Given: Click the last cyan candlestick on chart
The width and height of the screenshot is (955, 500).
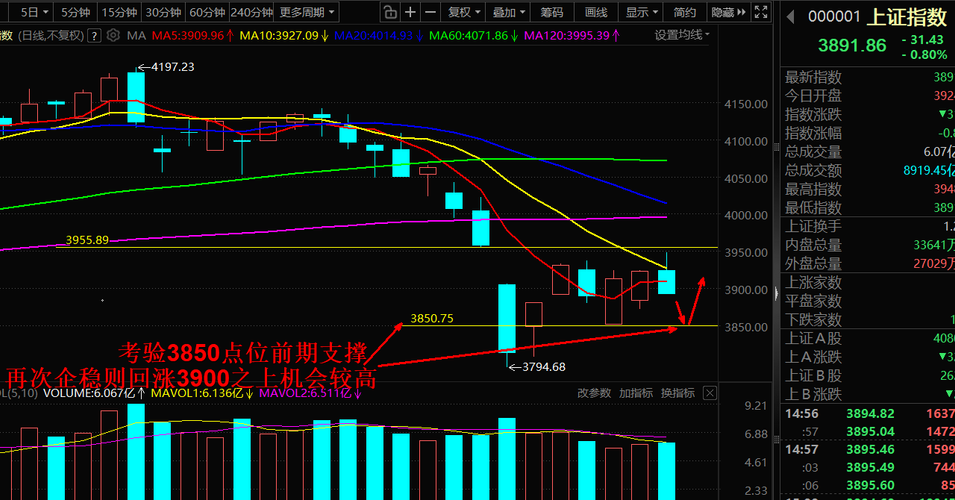Looking at the screenshot, I should [667, 281].
